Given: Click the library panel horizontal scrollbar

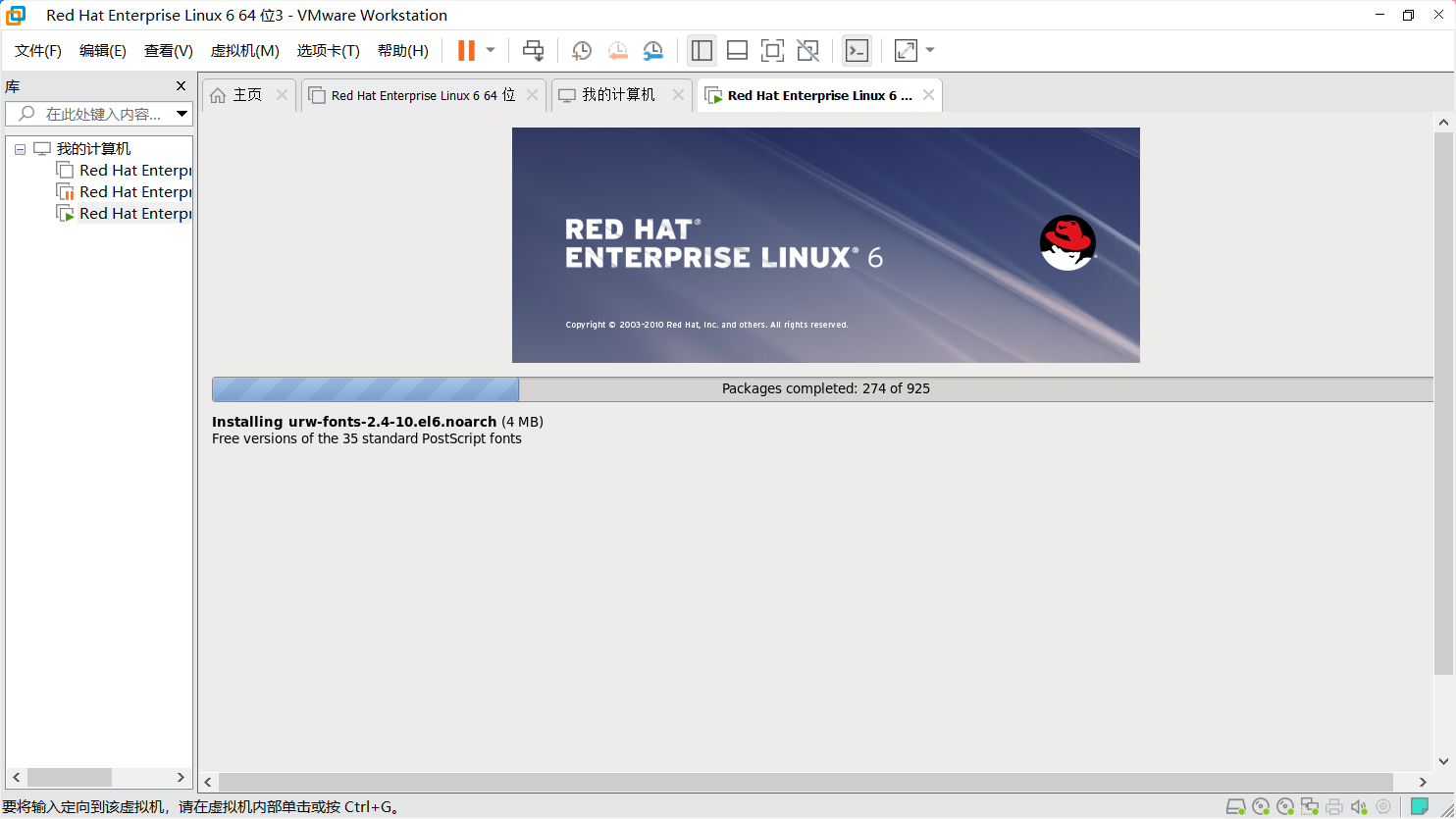Looking at the screenshot, I should tap(69, 777).
